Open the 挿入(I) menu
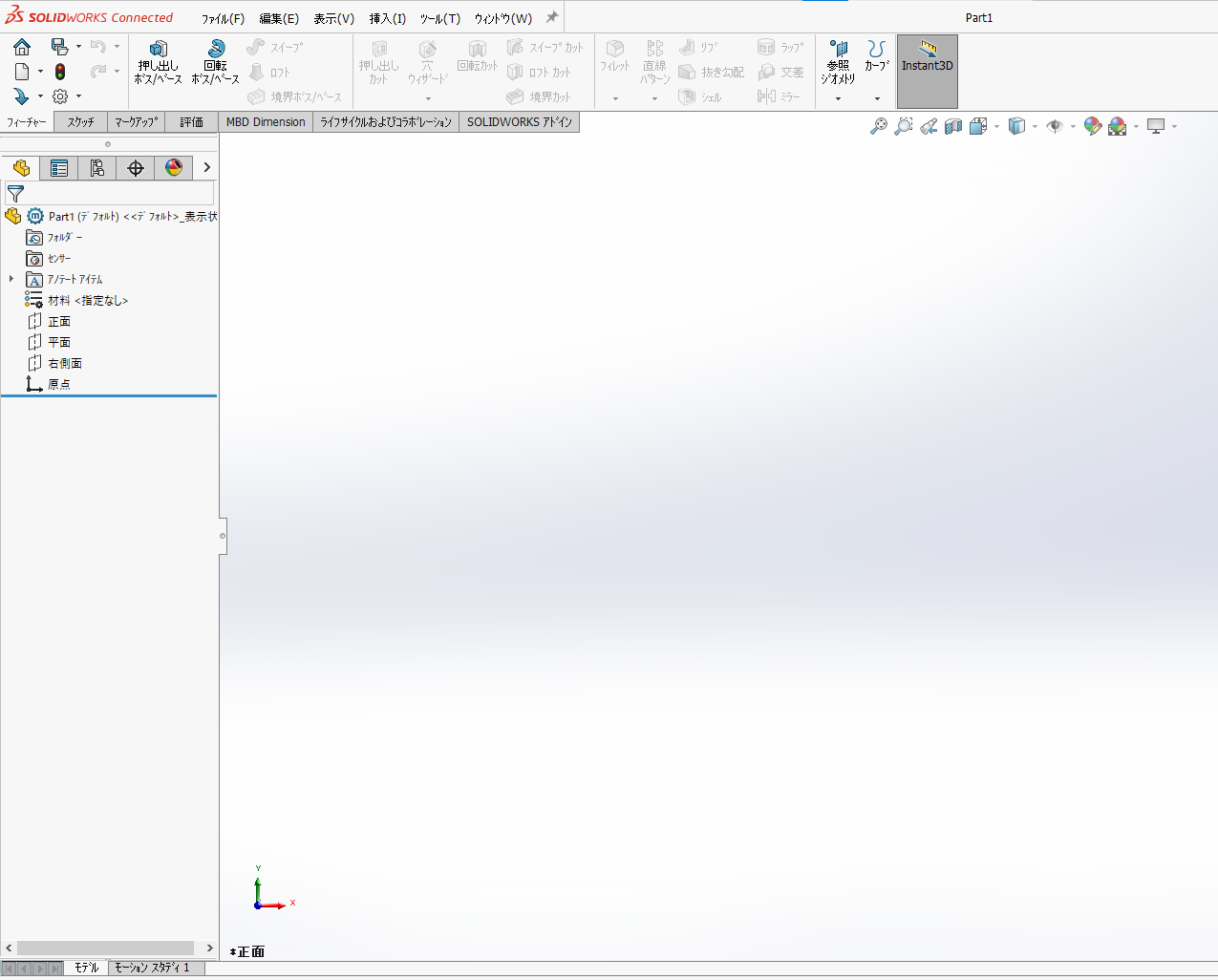Viewport: 1218px width, 980px height. pos(386,17)
